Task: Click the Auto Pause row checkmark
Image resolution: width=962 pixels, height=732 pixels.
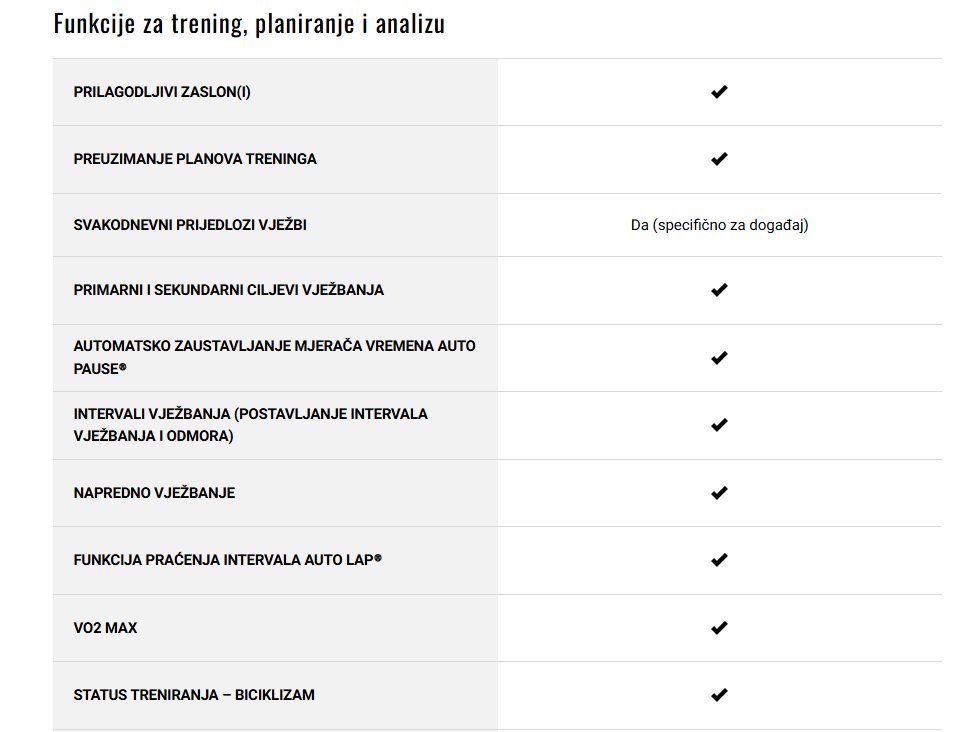Action: (719, 358)
